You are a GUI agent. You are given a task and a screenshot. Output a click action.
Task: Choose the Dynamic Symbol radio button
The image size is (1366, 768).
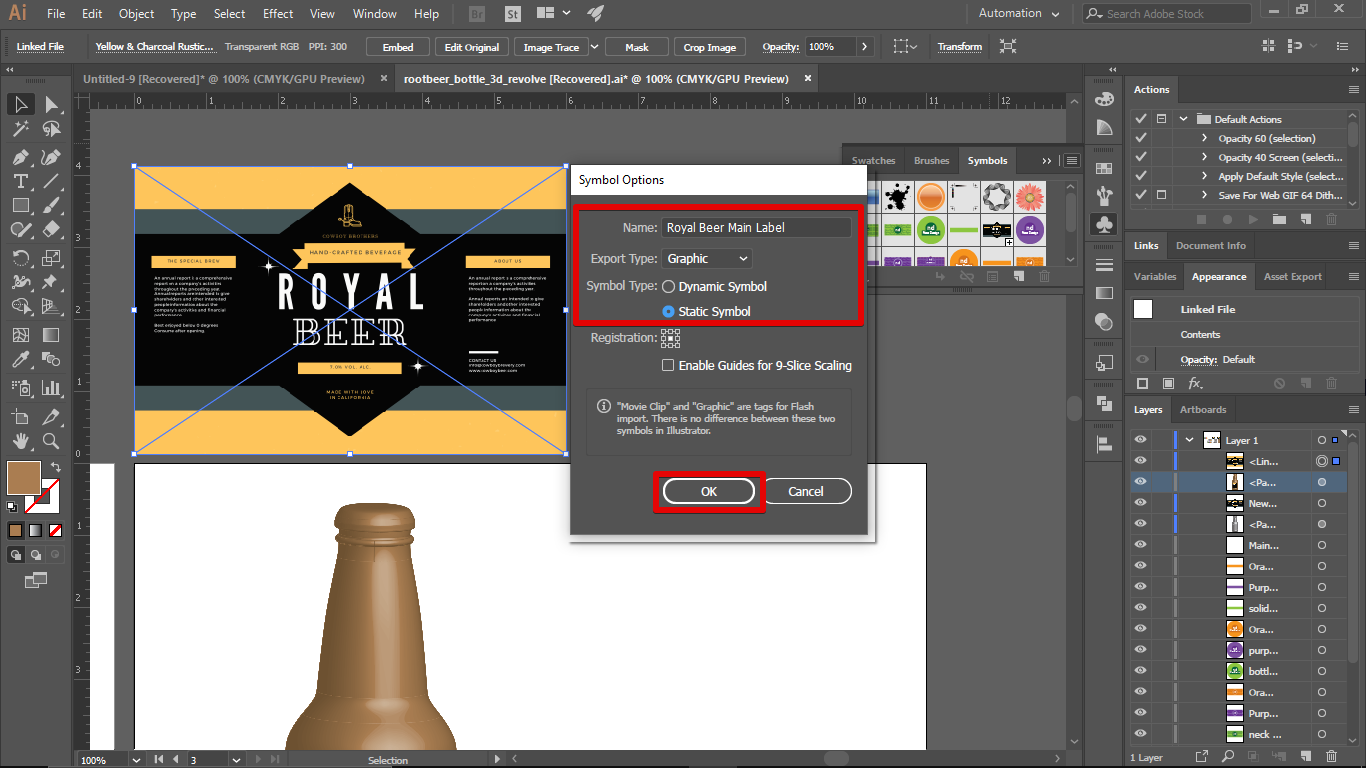click(x=668, y=287)
